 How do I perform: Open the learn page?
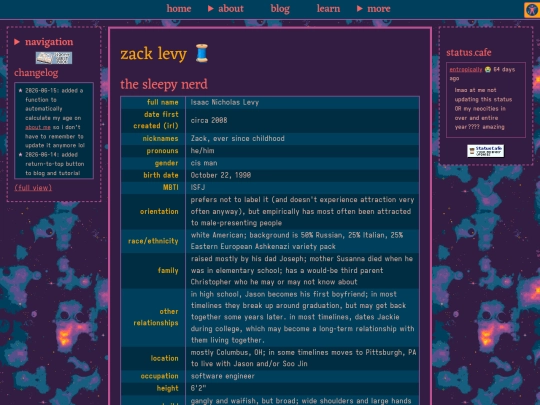pos(328,9)
